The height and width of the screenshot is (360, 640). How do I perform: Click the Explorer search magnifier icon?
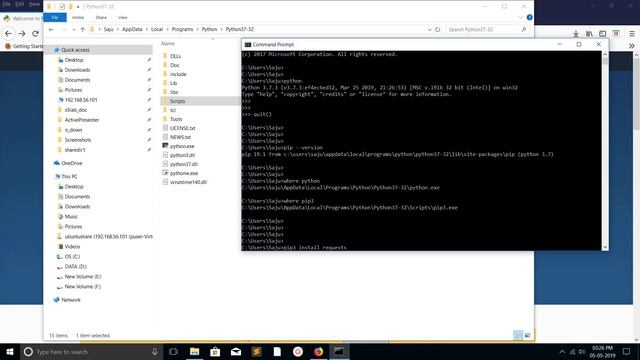point(524,29)
